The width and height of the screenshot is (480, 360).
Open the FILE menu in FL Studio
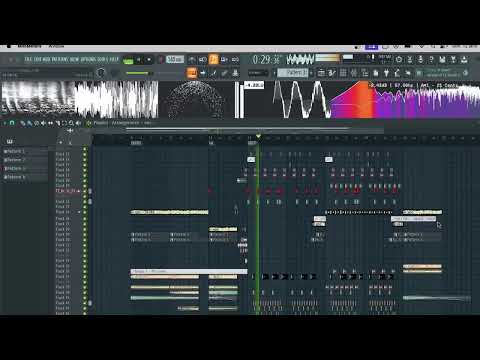click(x=28, y=60)
